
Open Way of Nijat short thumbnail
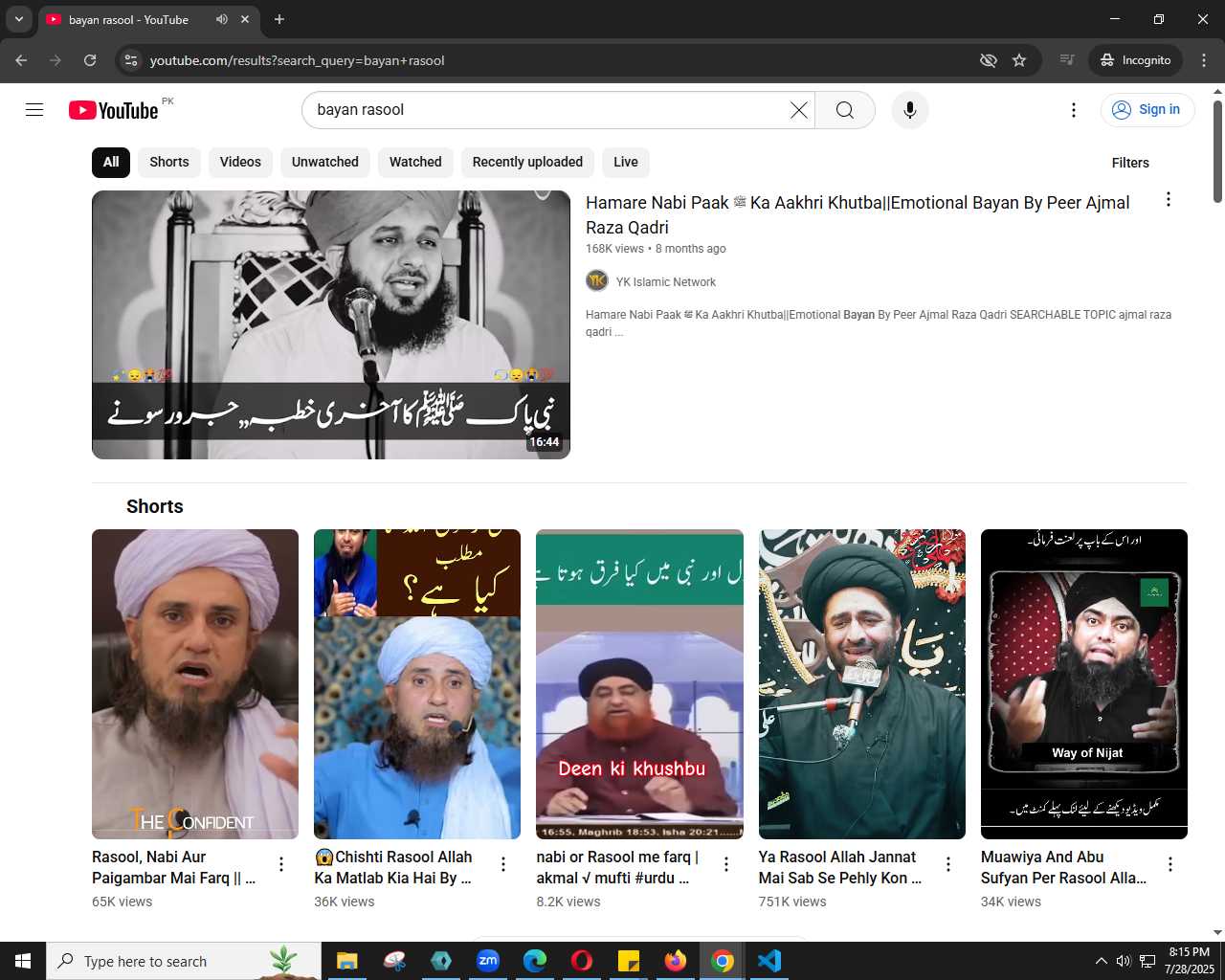pos(1084,684)
